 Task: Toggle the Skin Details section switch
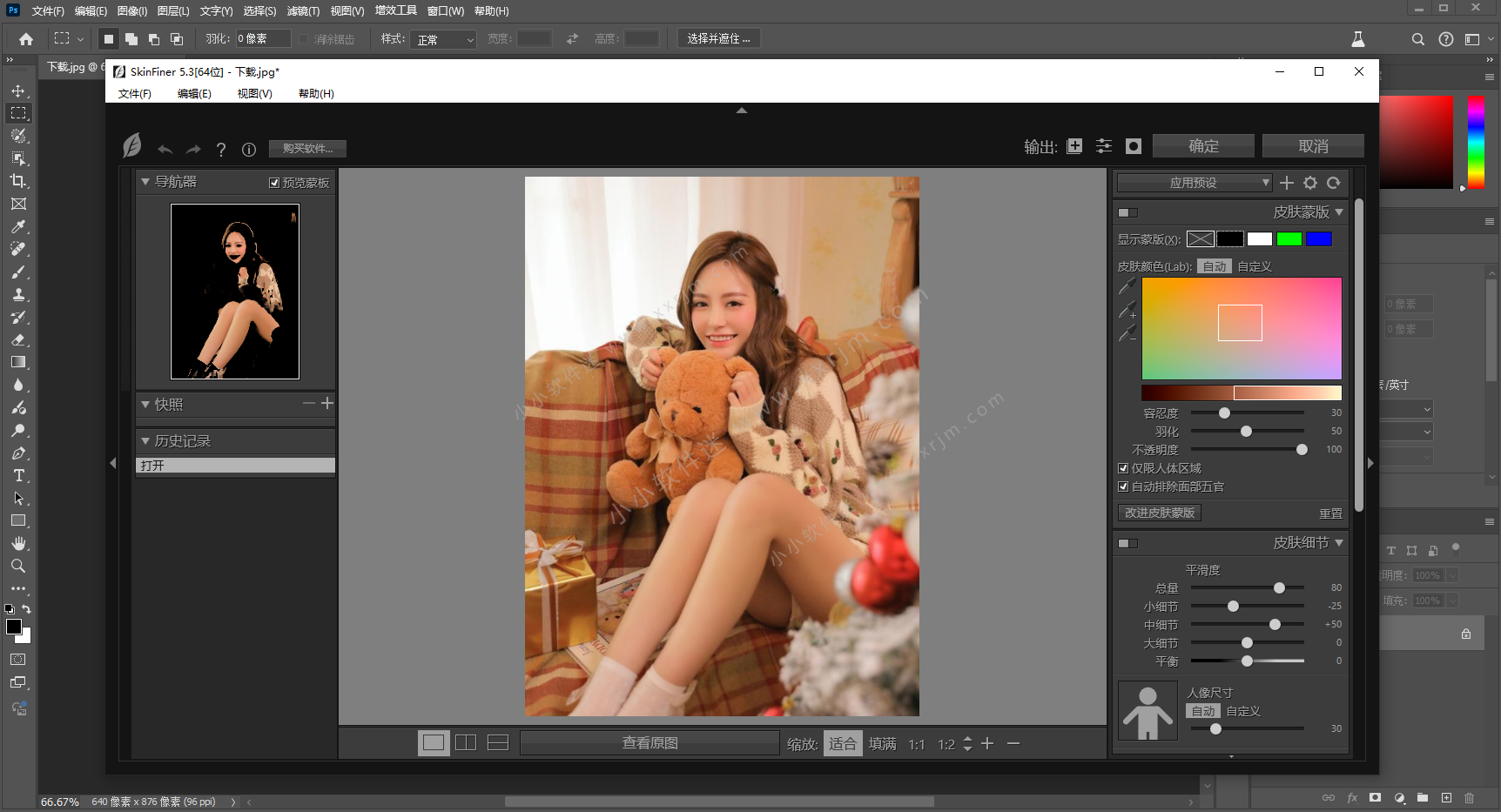1128,543
